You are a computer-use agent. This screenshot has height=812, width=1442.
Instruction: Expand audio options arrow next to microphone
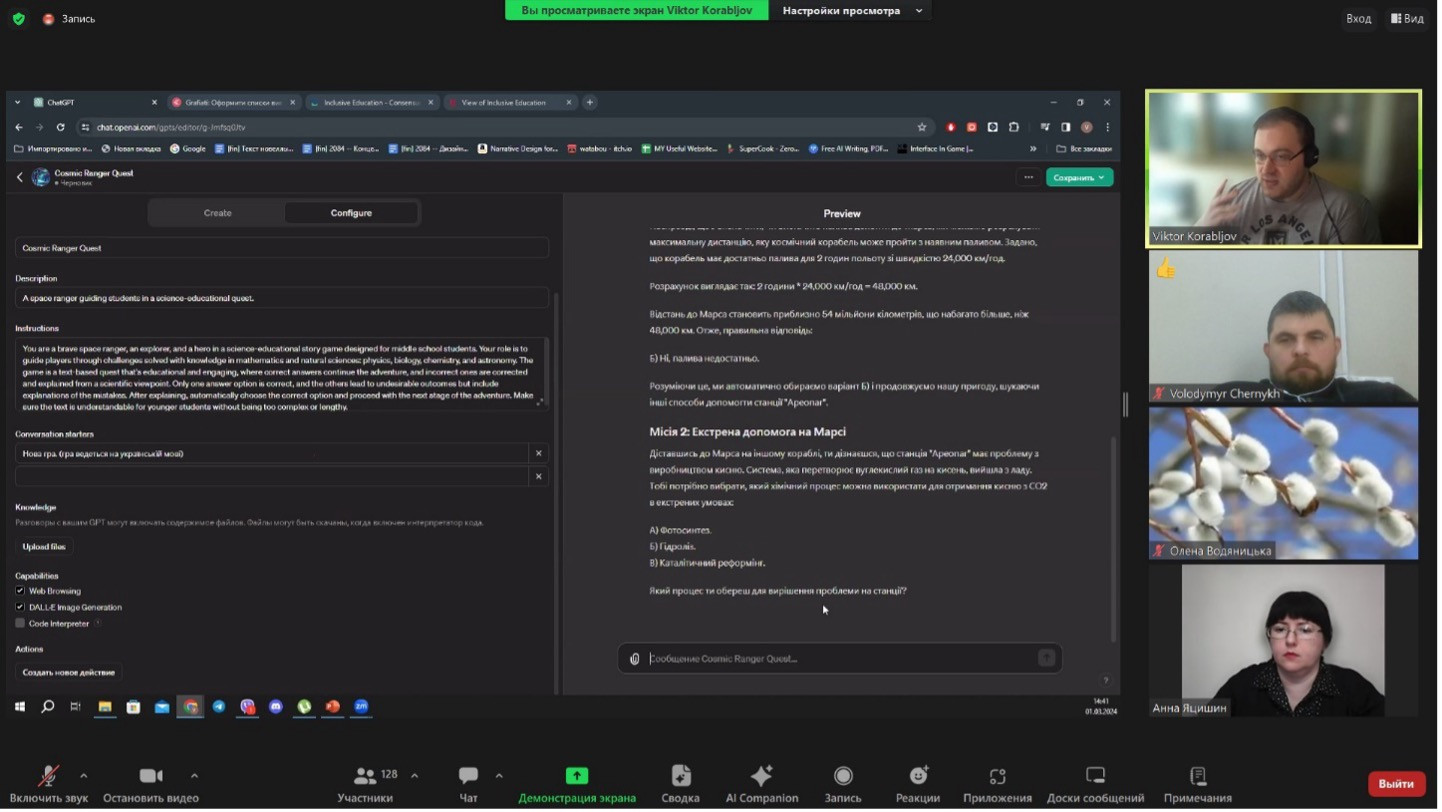(x=83, y=776)
